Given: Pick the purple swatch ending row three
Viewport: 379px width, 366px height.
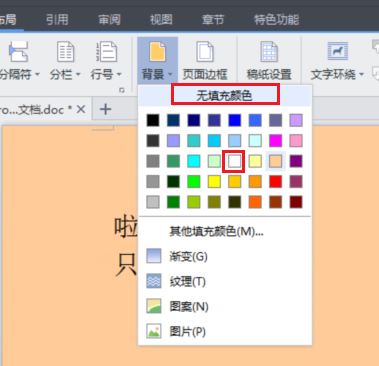Looking at the screenshot, I should pos(296,161).
